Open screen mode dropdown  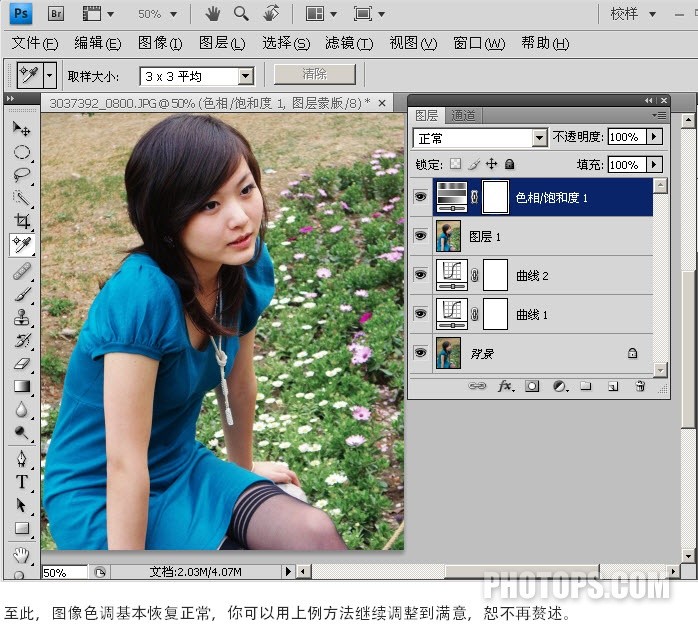point(381,14)
